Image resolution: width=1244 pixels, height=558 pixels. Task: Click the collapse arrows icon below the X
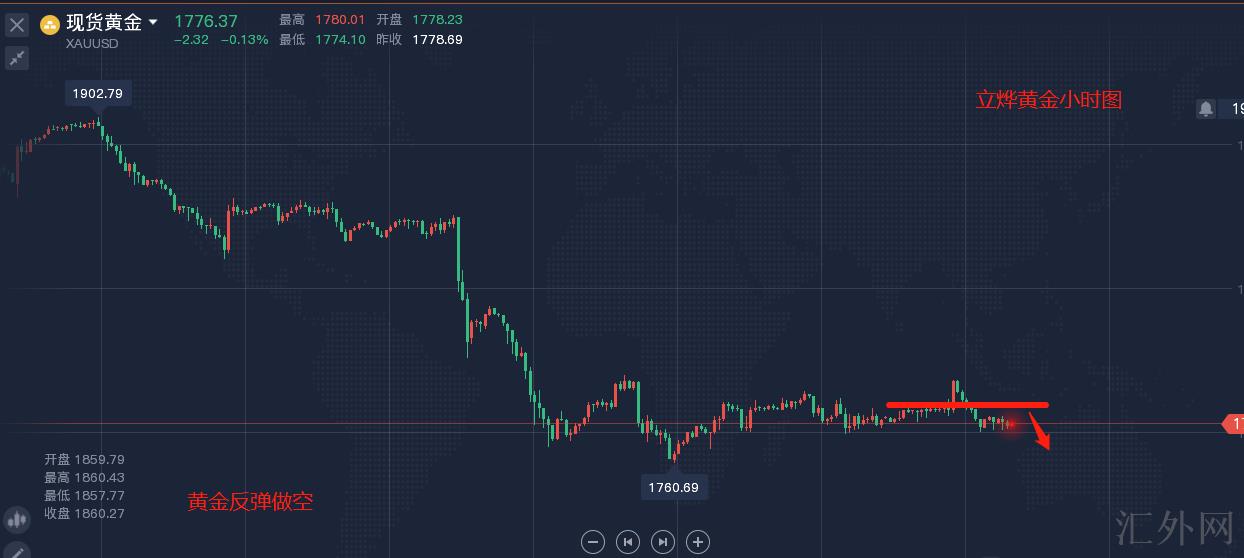pyautogui.click(x=17, y=58)
